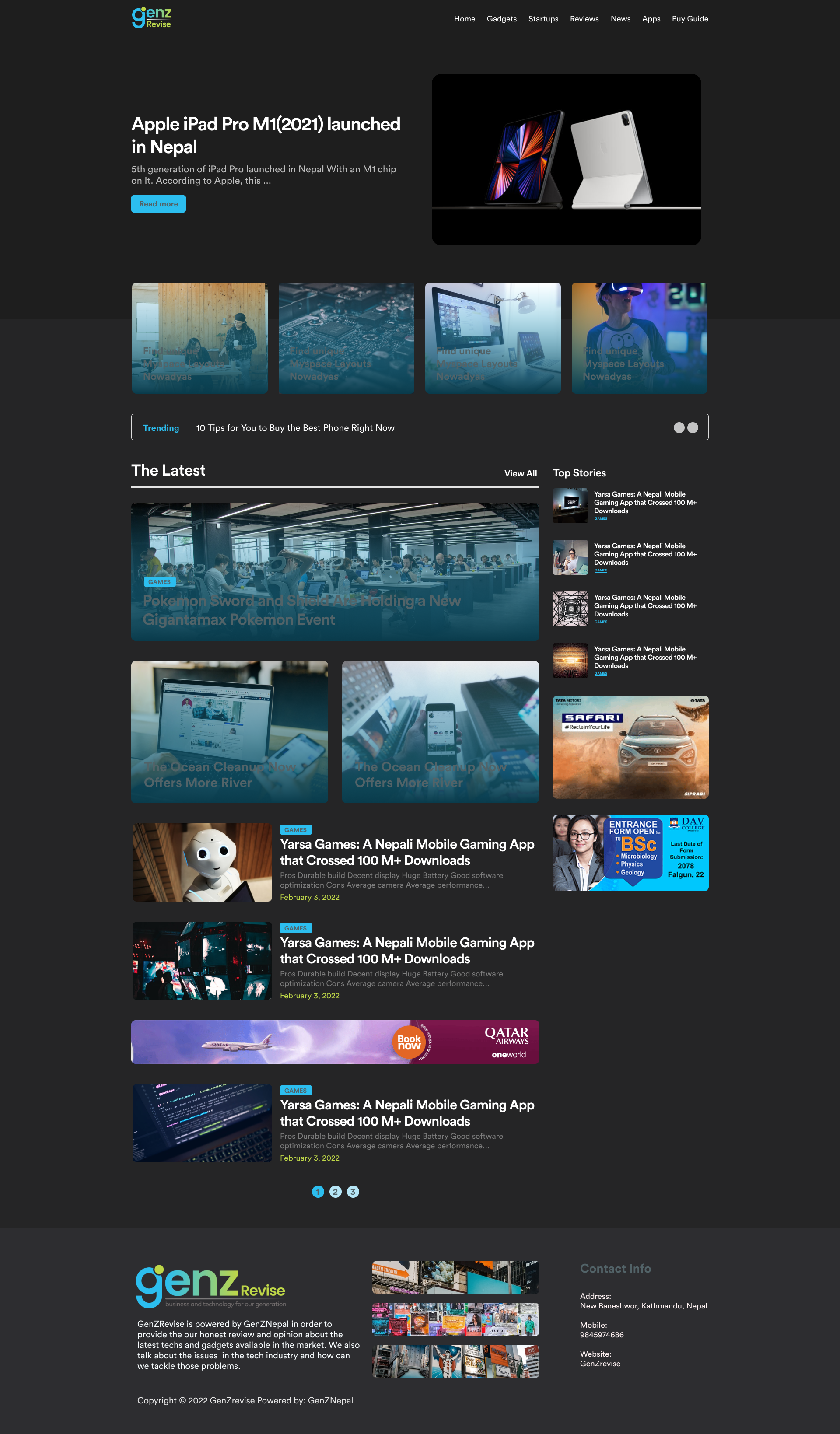Click the footer GenZ Revise logo
The image size is (840, 1434).
(x=210, y=1286)
